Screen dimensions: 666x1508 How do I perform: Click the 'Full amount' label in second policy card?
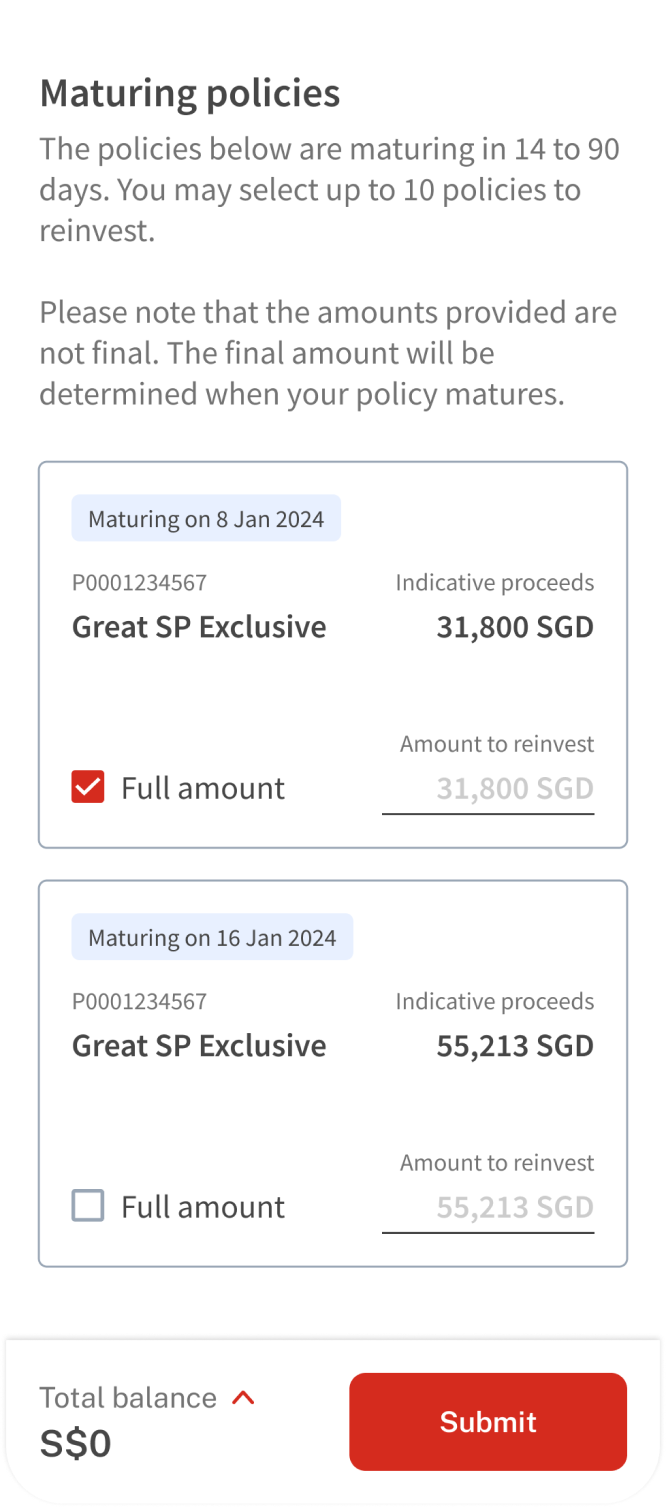pos(203,1207)
